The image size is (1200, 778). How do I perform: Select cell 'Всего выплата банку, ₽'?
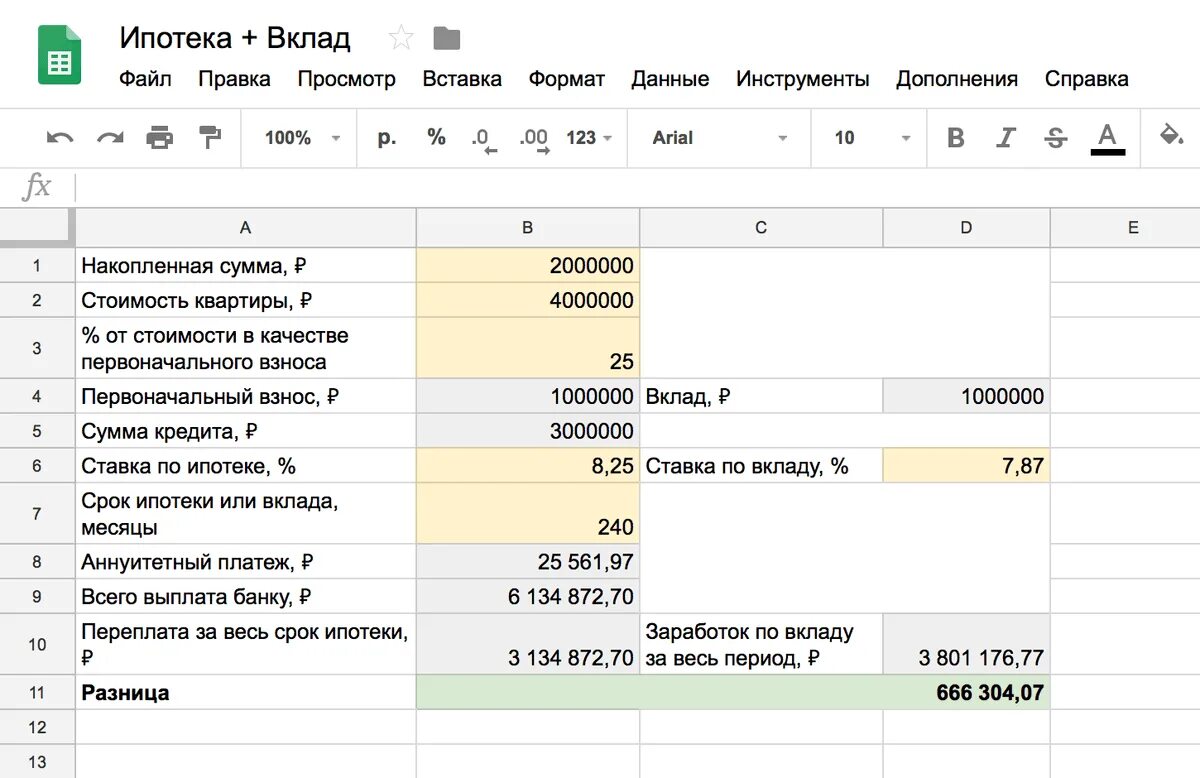tap(246, 597)
